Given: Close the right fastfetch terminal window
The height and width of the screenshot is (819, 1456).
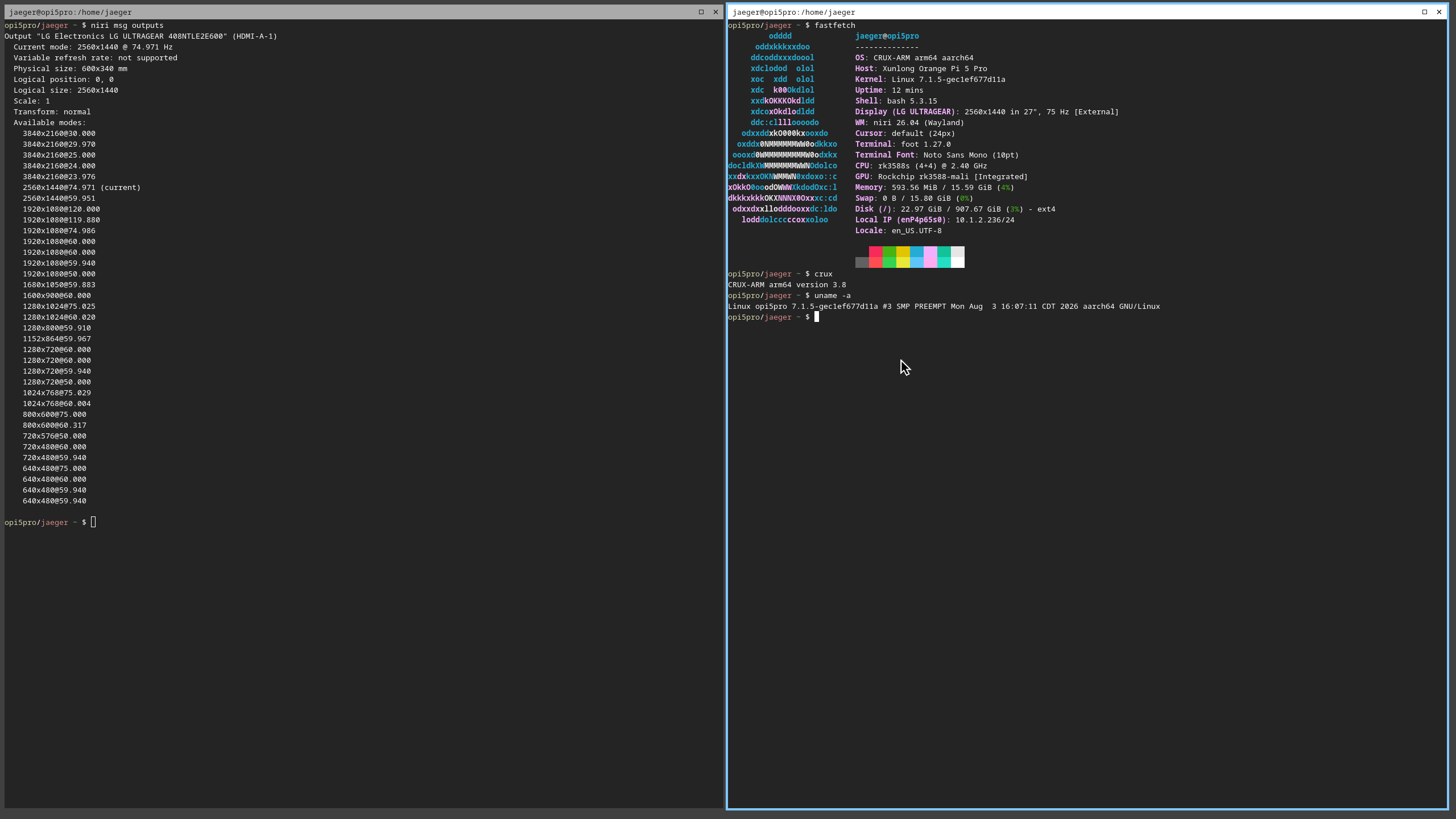Looking at the screenshot, I should 1439,12.
